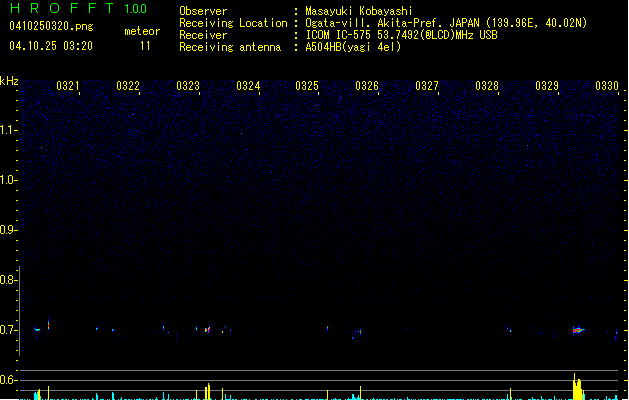Click the 0328 time axis label

coord(487,86)
